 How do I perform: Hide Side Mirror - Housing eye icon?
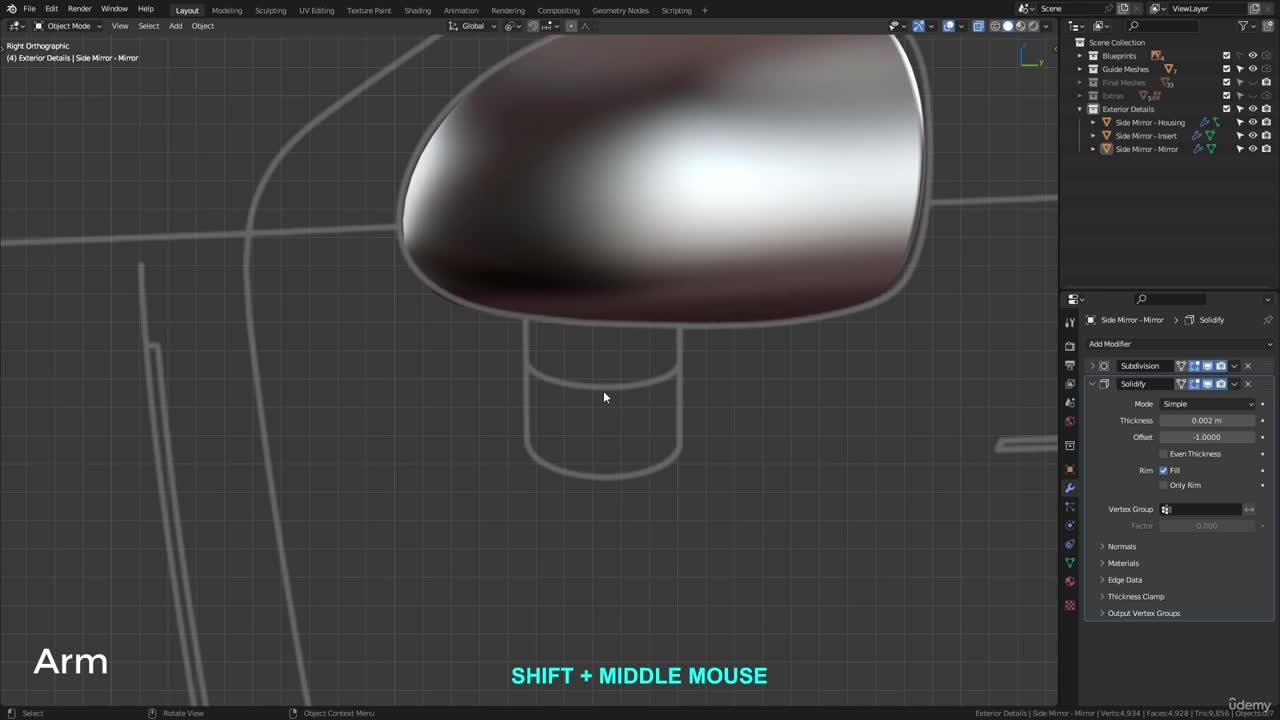tap(1253, 122)
